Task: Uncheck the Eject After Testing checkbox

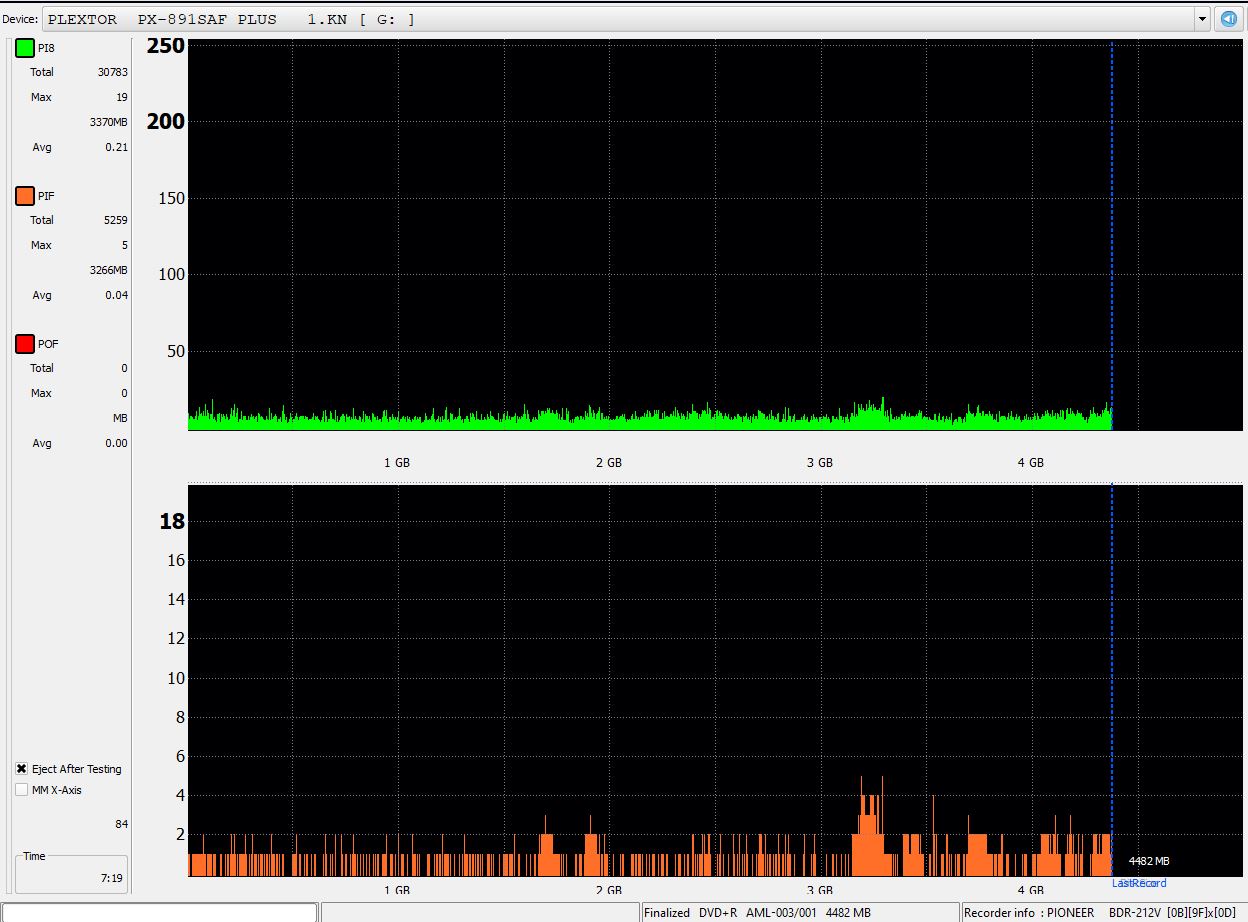Action: [x=22, y=769]
